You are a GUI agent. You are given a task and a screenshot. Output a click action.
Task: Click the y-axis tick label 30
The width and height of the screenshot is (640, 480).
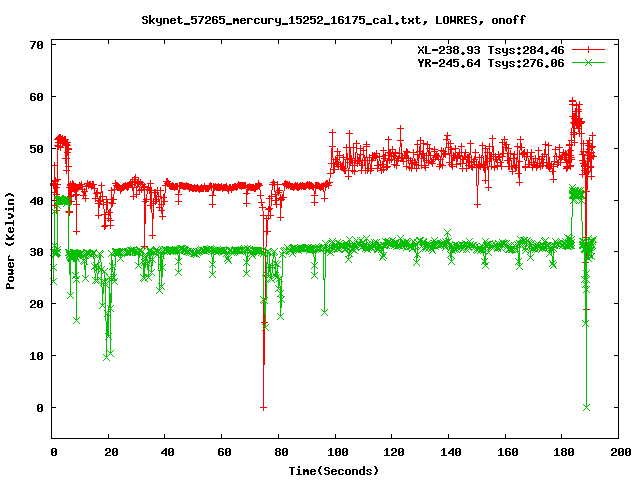[37, 252]
